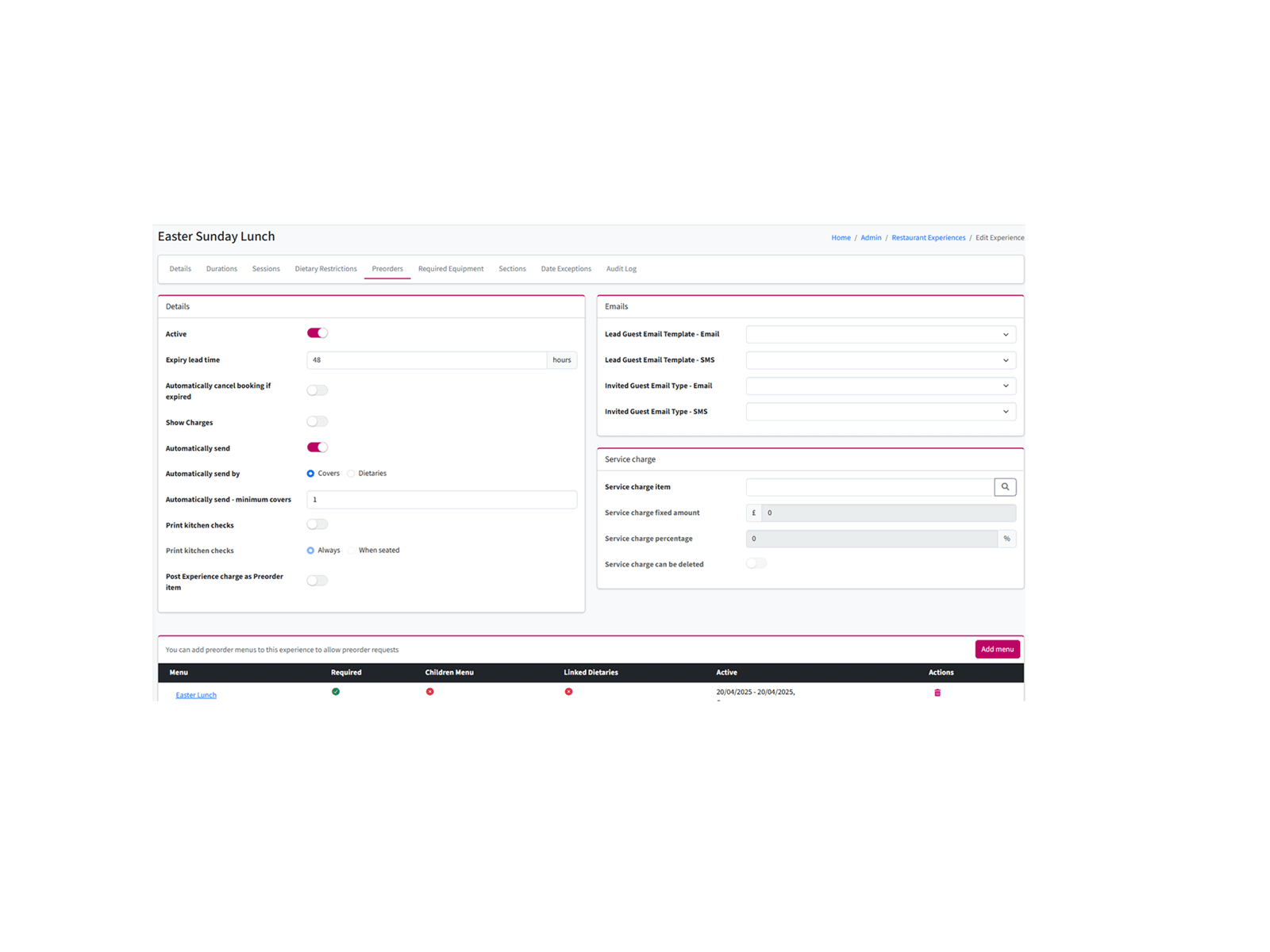Image resolution: width=1270 pixels, height=952 pixels.
Task: Open Lead Guest Email Template - Email dropdown
Action: pos(880,335)
